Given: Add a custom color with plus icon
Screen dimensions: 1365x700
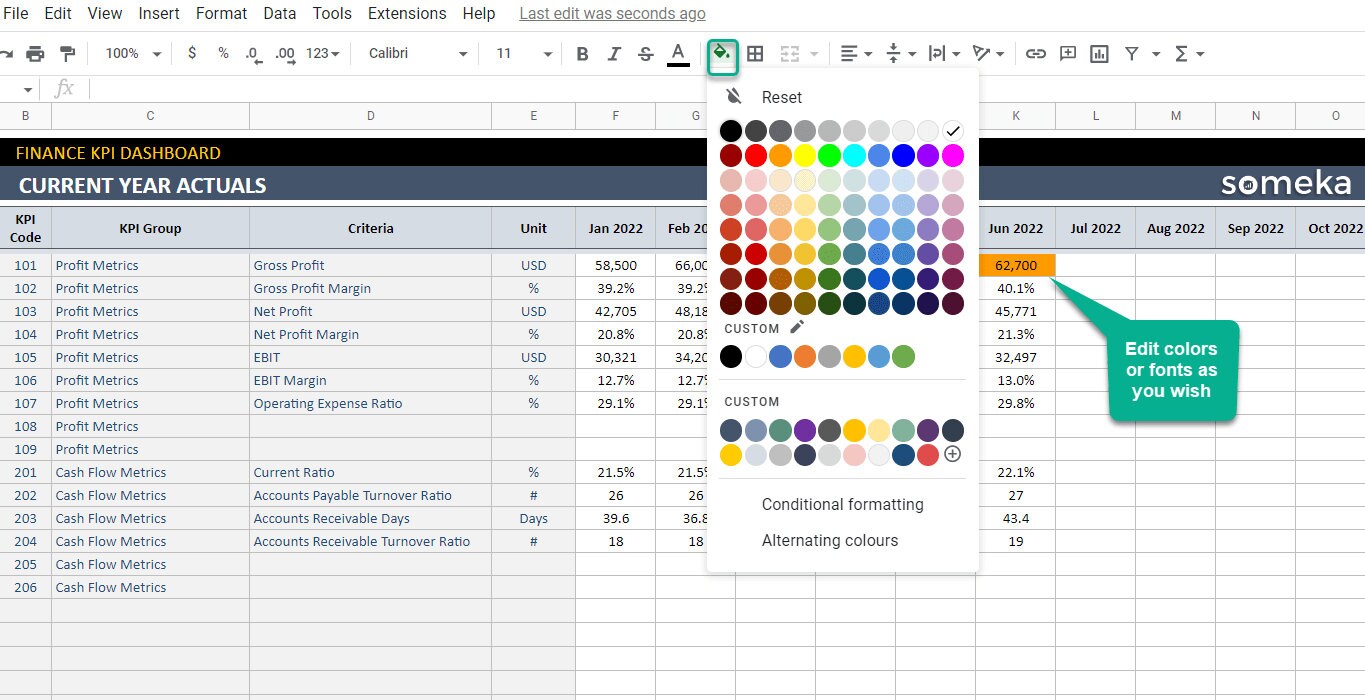Looking at the screenshot, I should pyautogui.click(x=952, y=454).
